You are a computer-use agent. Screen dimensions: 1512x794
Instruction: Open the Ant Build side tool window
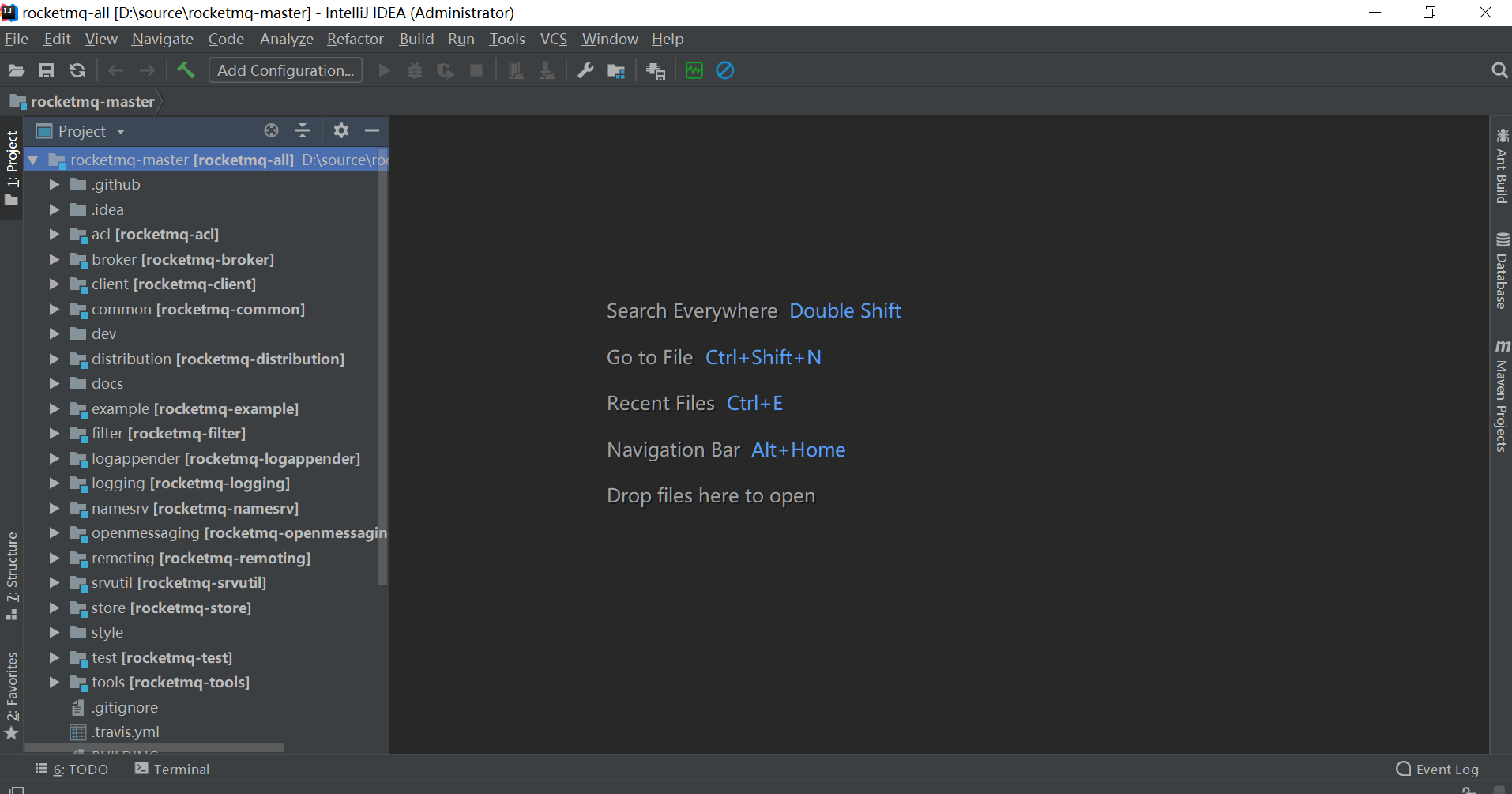click(x=1502, y=165)
